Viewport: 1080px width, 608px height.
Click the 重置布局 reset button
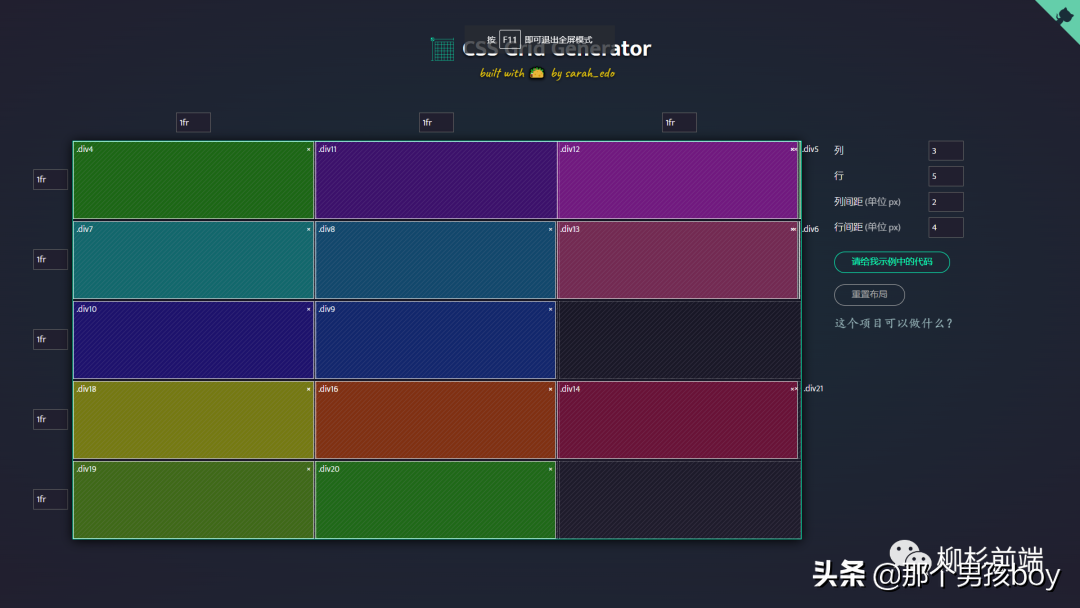pyautogui.click(x=869, y=295)
